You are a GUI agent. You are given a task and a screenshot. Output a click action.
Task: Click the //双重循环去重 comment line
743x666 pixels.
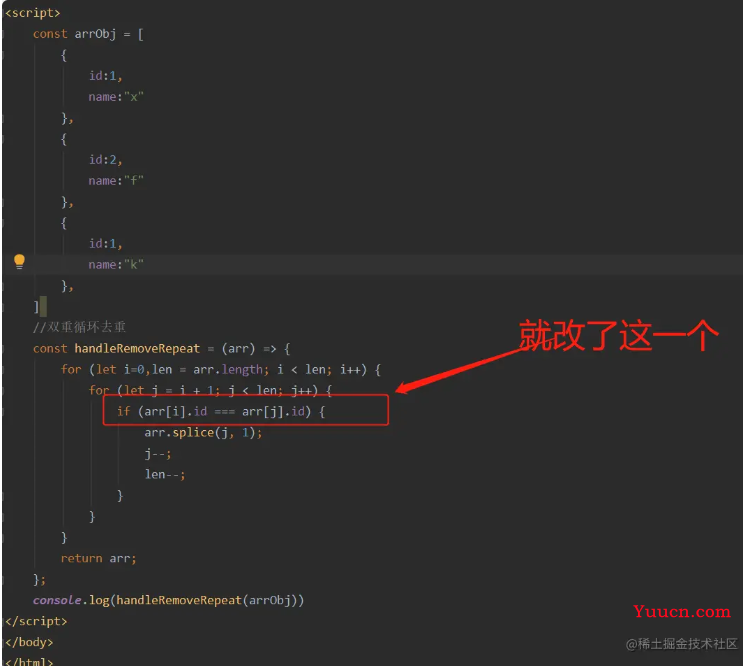(x=79, y=327)
